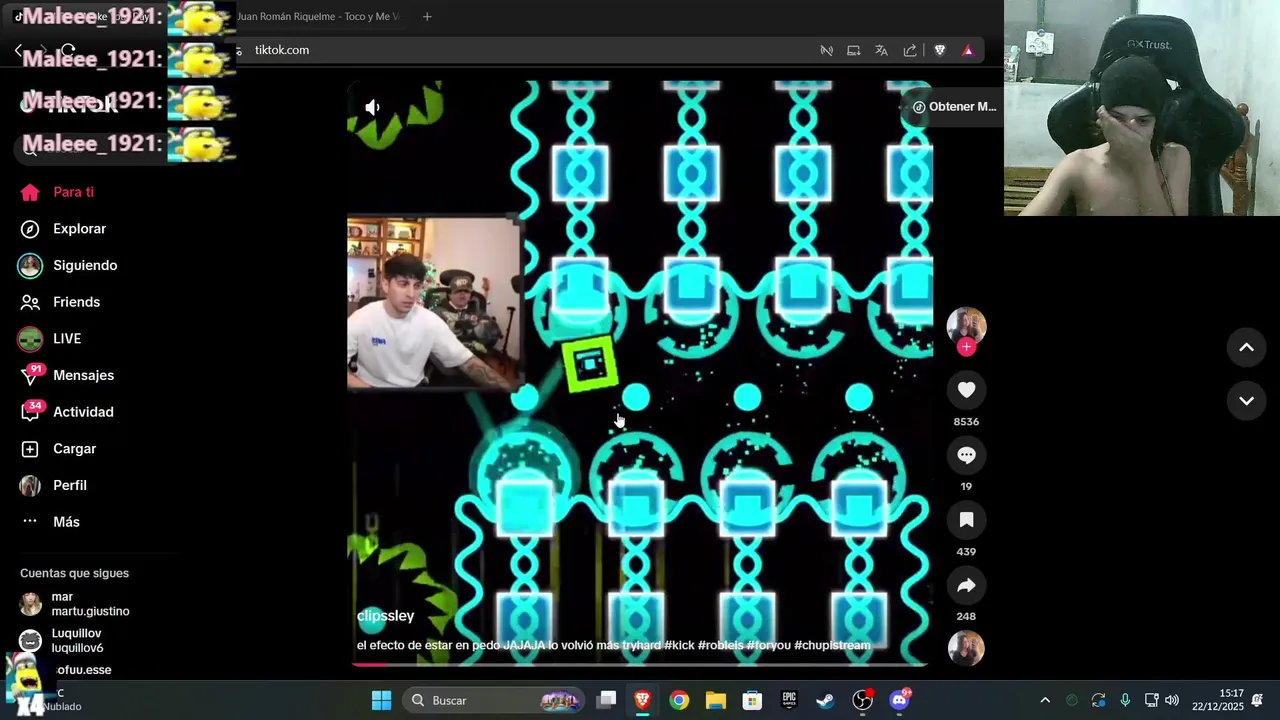Click the crossed-out media icon in address bar

click(826, 50)
